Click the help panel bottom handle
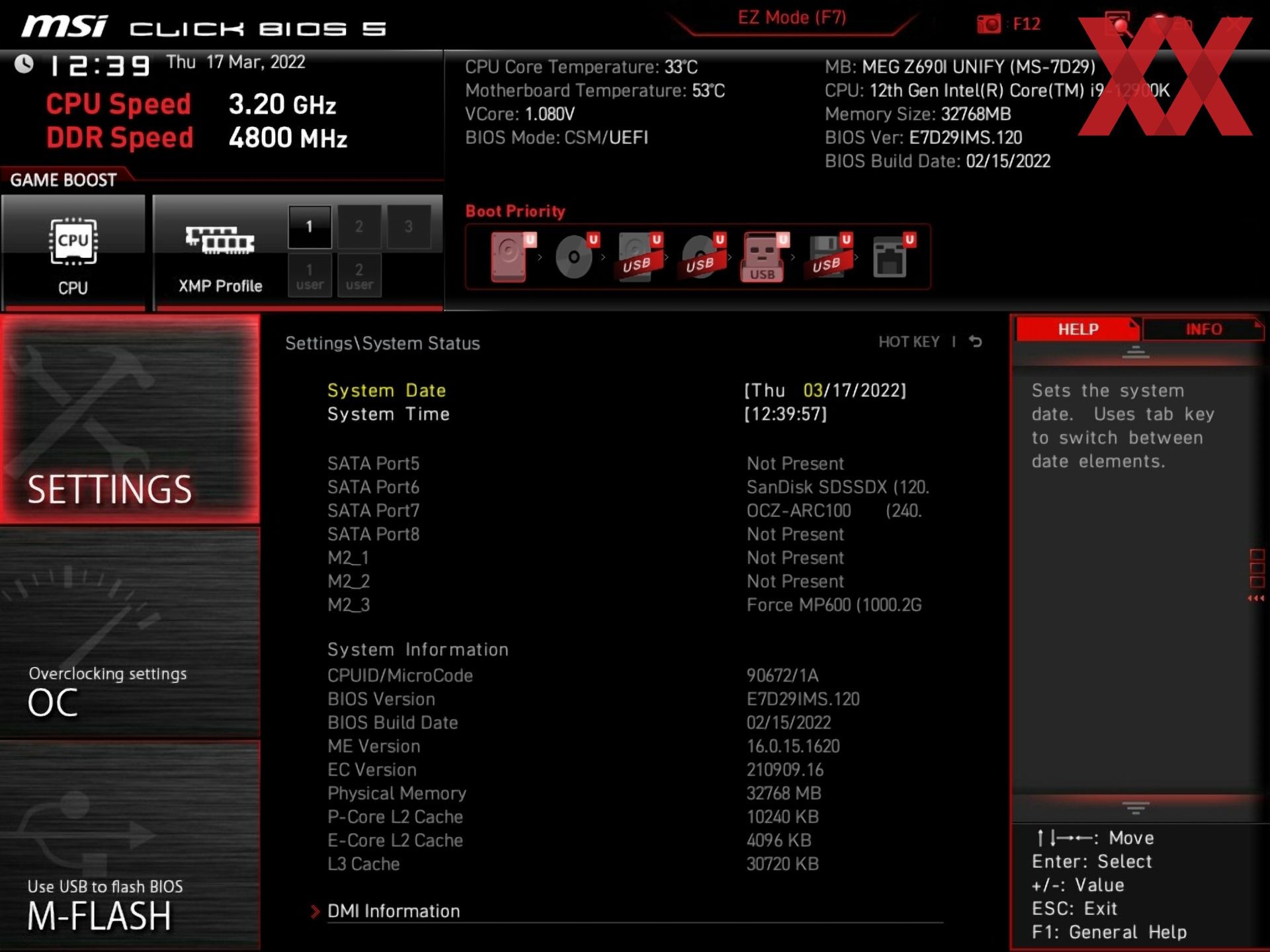The height and width of the screenshot is (952, 1270). (1136, 808)
